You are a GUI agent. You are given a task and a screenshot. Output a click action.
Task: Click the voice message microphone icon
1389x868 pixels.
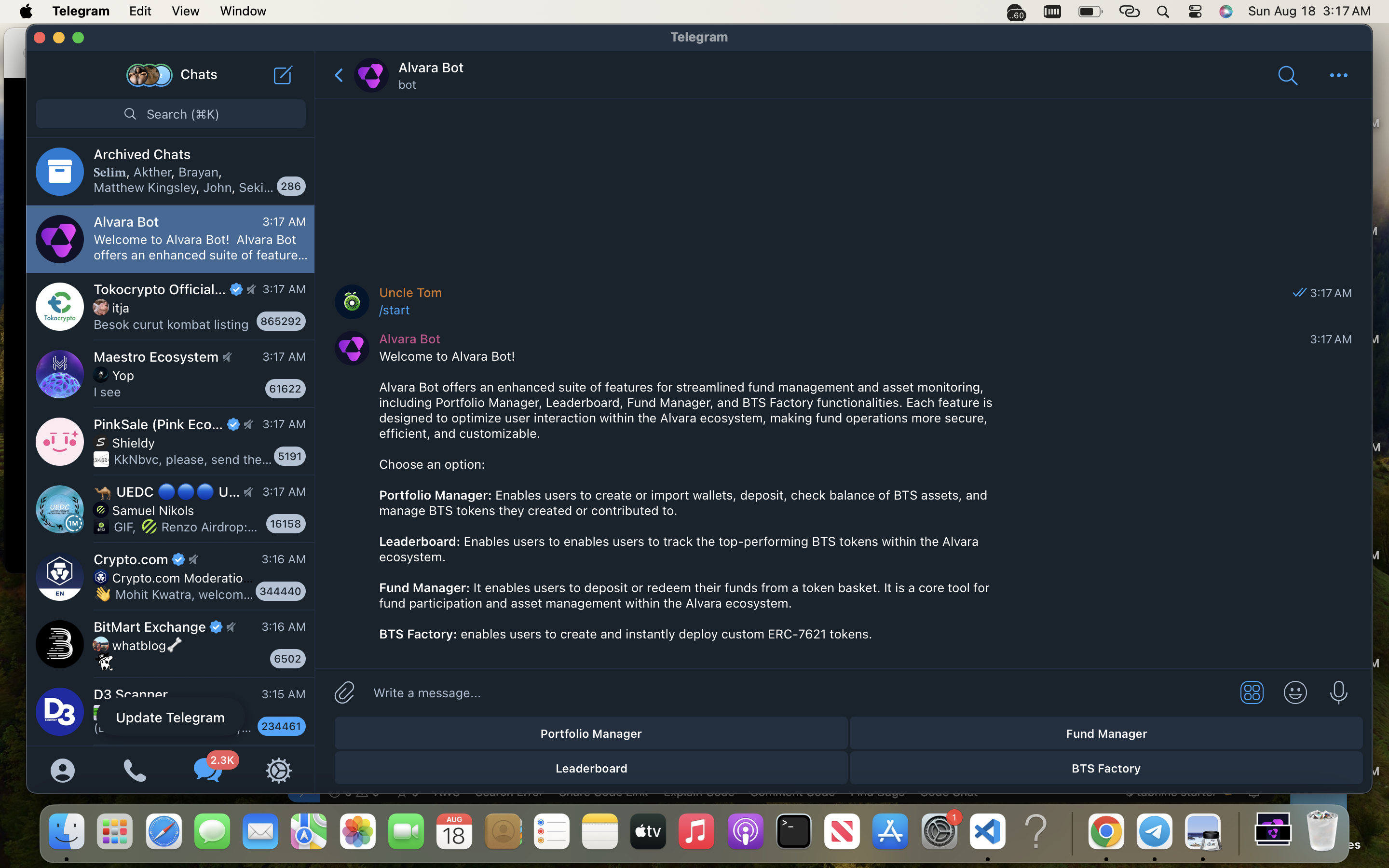1338,692
